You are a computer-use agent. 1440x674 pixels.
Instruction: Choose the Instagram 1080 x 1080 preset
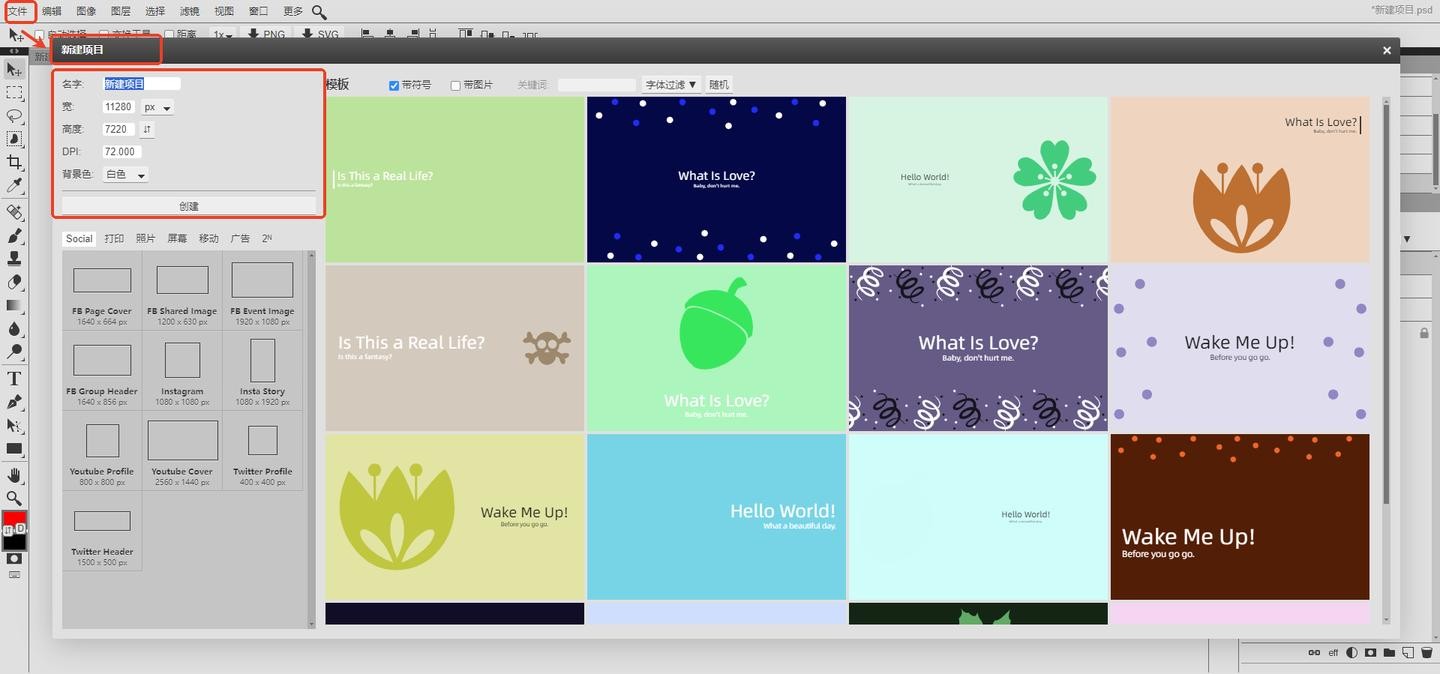[x=182, y=369]
